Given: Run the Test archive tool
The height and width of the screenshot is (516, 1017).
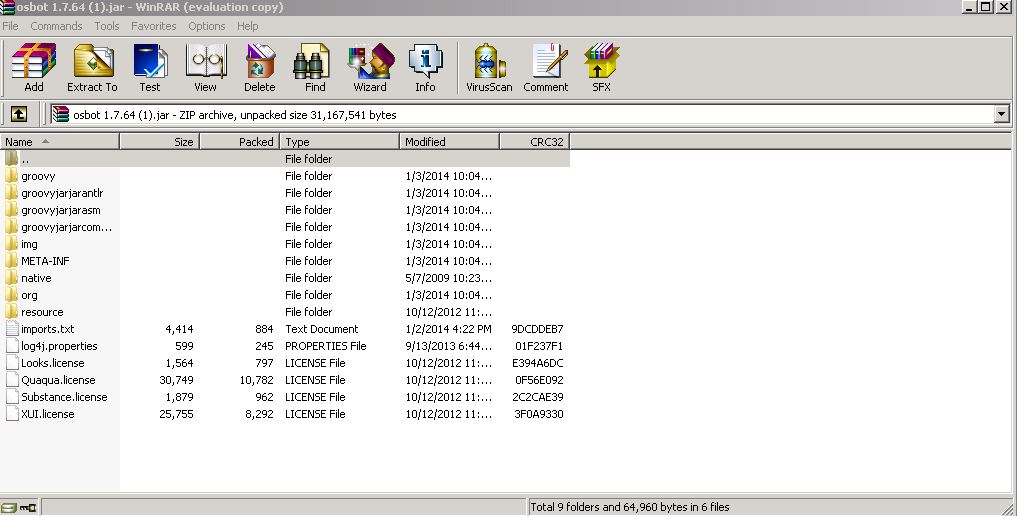Looking at the screenshot, I should pyautogui.click(x=150, y=67).
